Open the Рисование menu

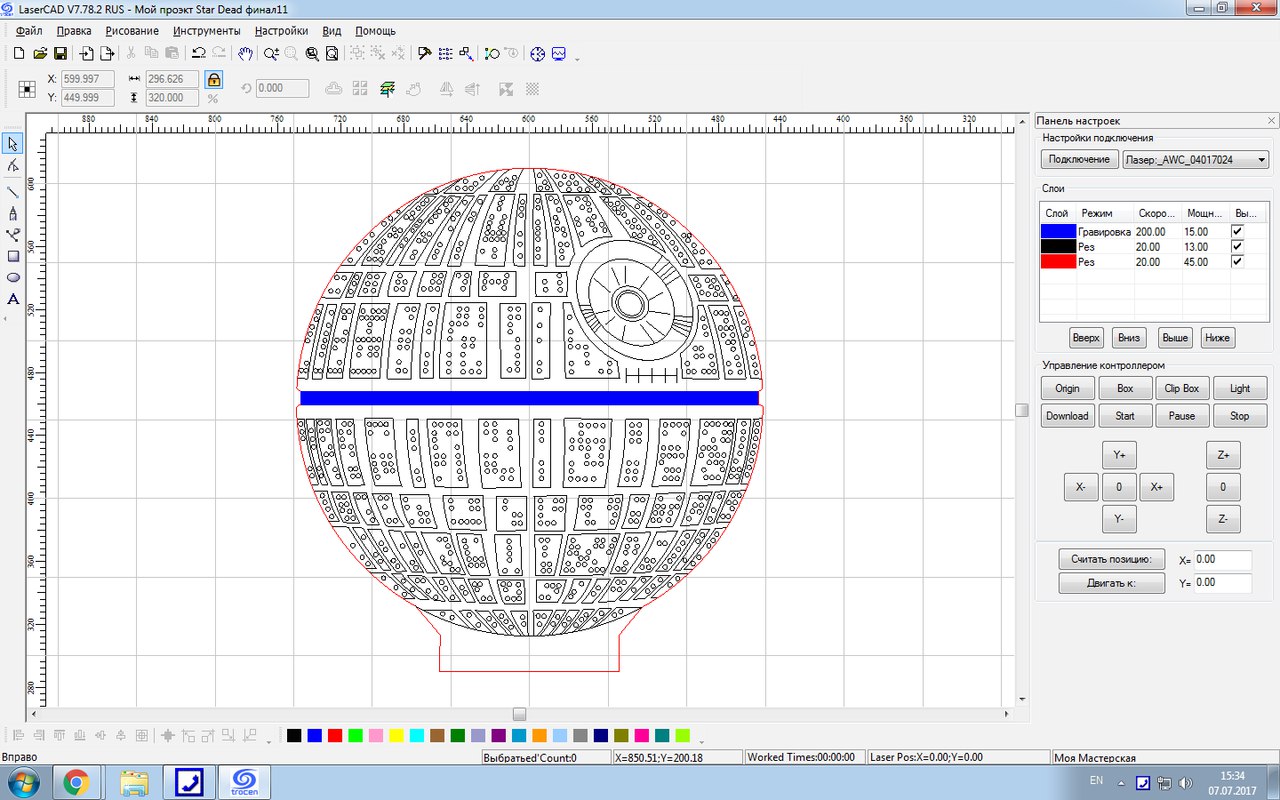tap(132, 31)
